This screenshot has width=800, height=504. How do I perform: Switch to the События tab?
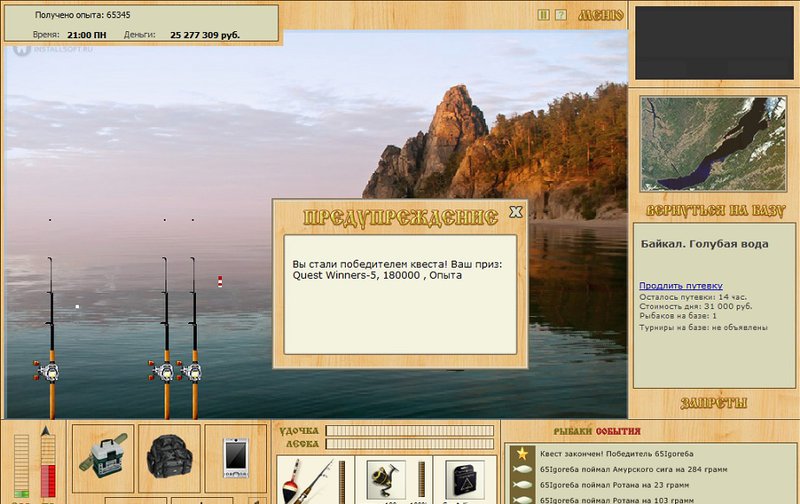618,432
